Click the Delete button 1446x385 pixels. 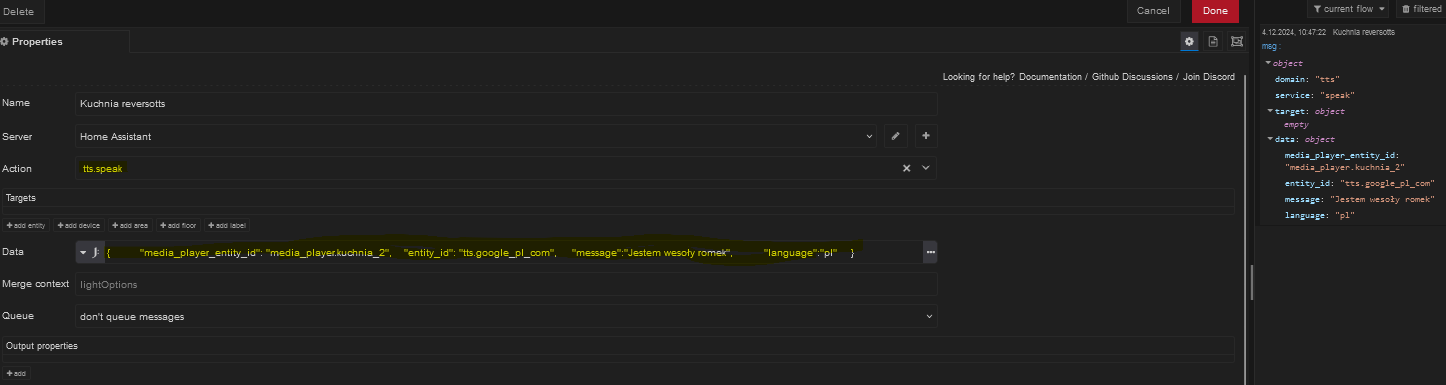(18, 11)
